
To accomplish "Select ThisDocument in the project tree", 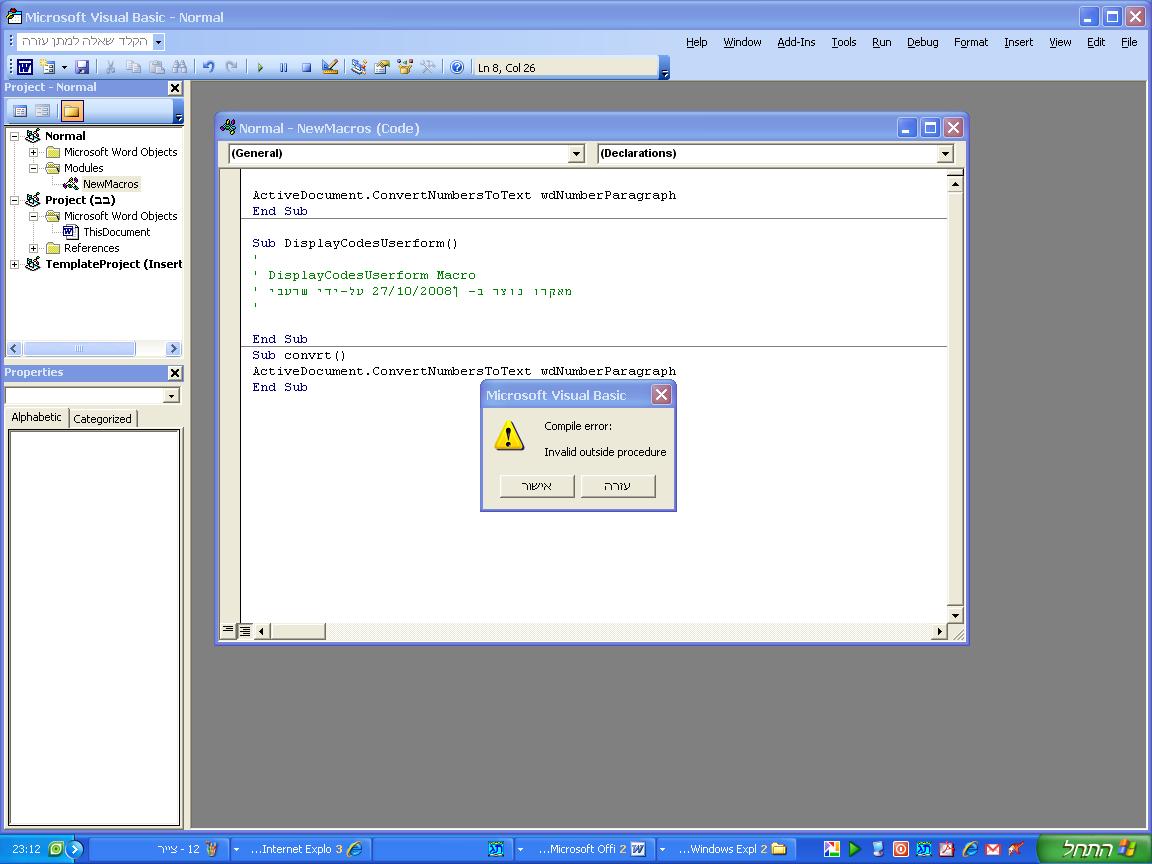I will pyautogui.click(x=116, y=232).
